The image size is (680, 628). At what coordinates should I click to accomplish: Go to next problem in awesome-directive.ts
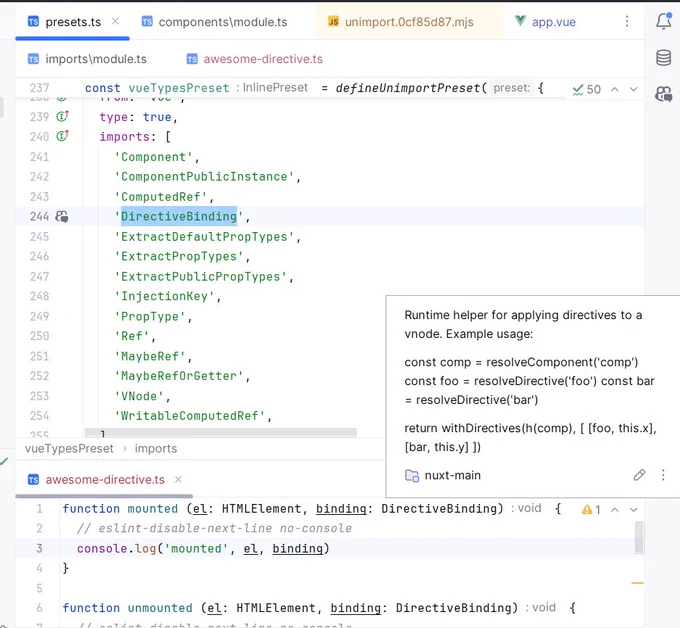[634, 510]
